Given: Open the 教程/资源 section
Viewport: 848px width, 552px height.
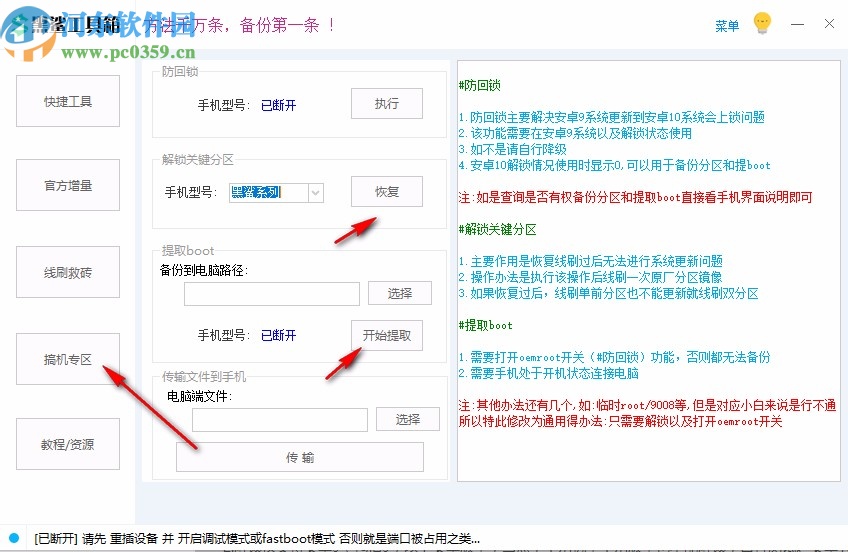Looking at the screenshot, I should 68,444.
